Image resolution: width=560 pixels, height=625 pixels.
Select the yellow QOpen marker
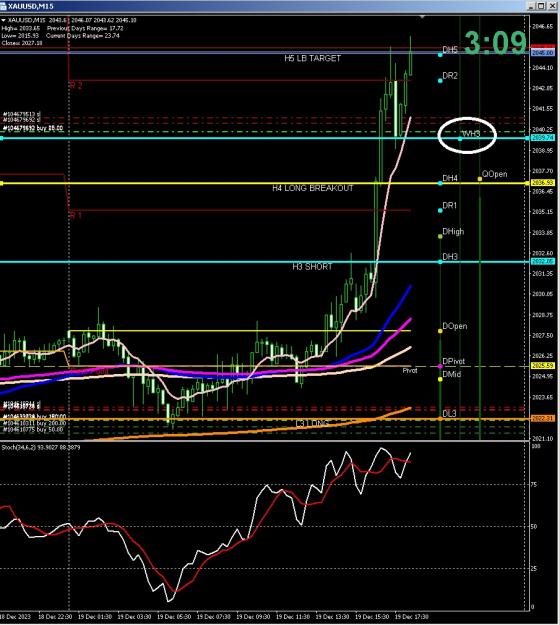[480, 179]
